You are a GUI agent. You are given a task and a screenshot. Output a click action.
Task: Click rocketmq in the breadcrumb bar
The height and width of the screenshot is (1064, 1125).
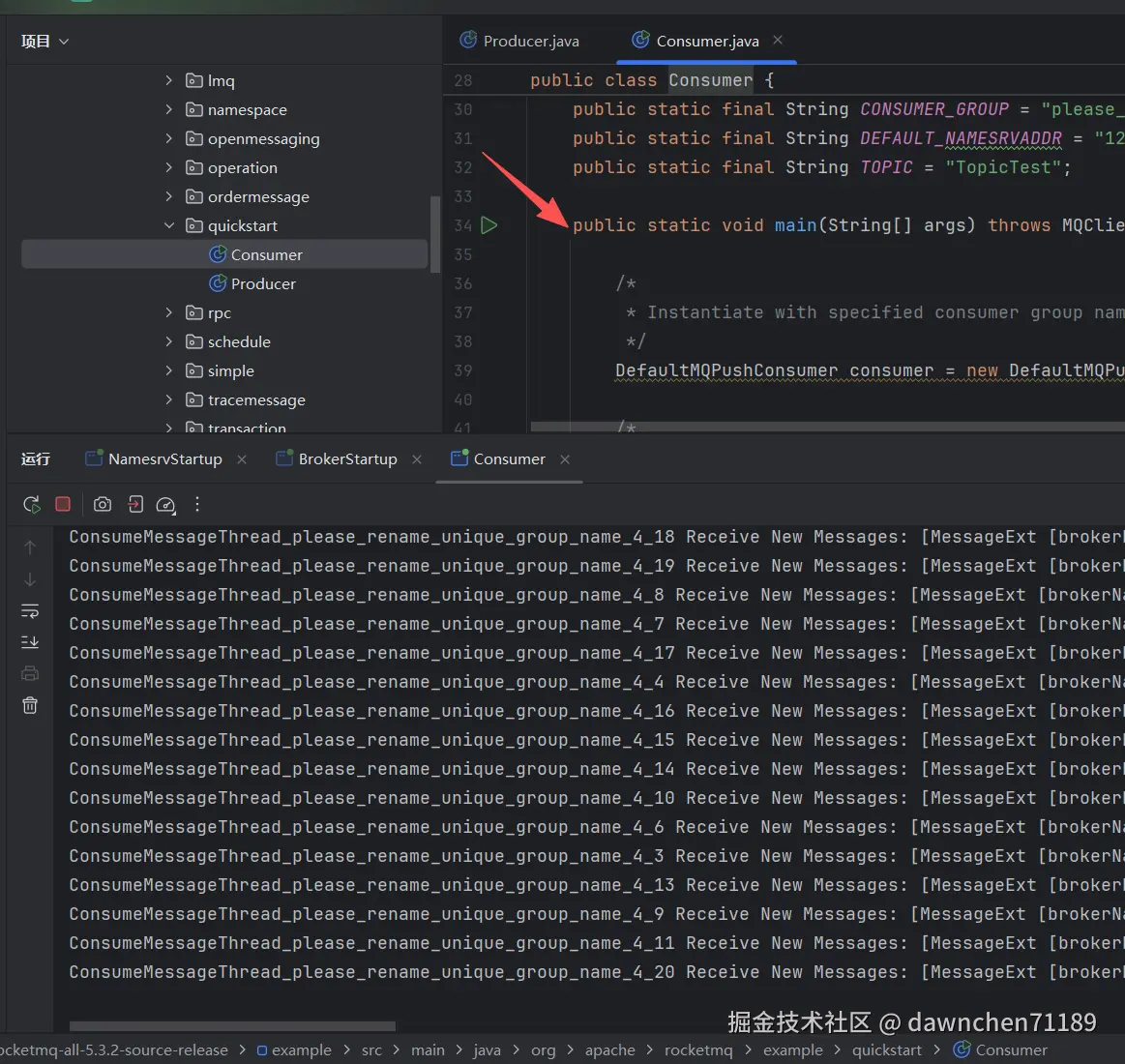[x=698, y=1050]
